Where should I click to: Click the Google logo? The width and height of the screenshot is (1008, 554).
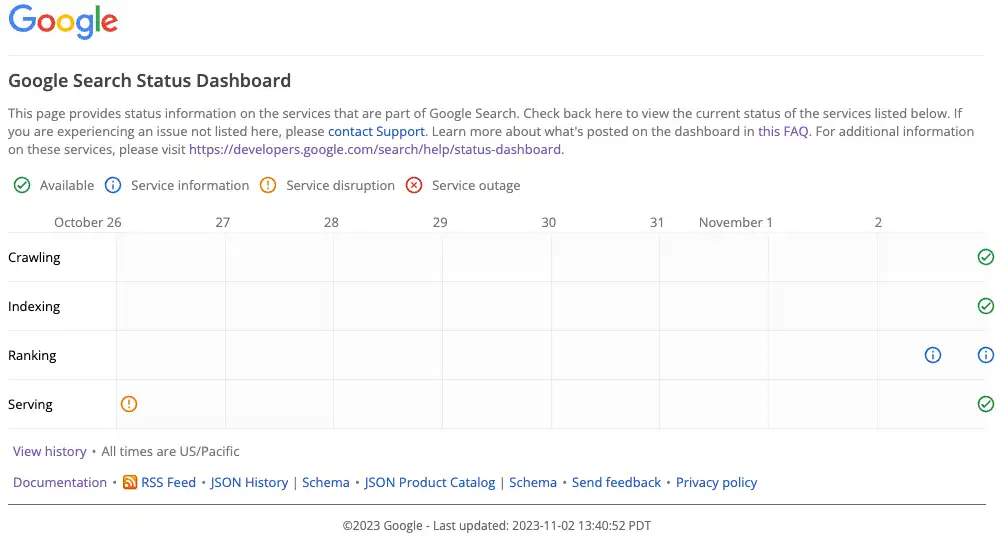[x=63, y=21]
